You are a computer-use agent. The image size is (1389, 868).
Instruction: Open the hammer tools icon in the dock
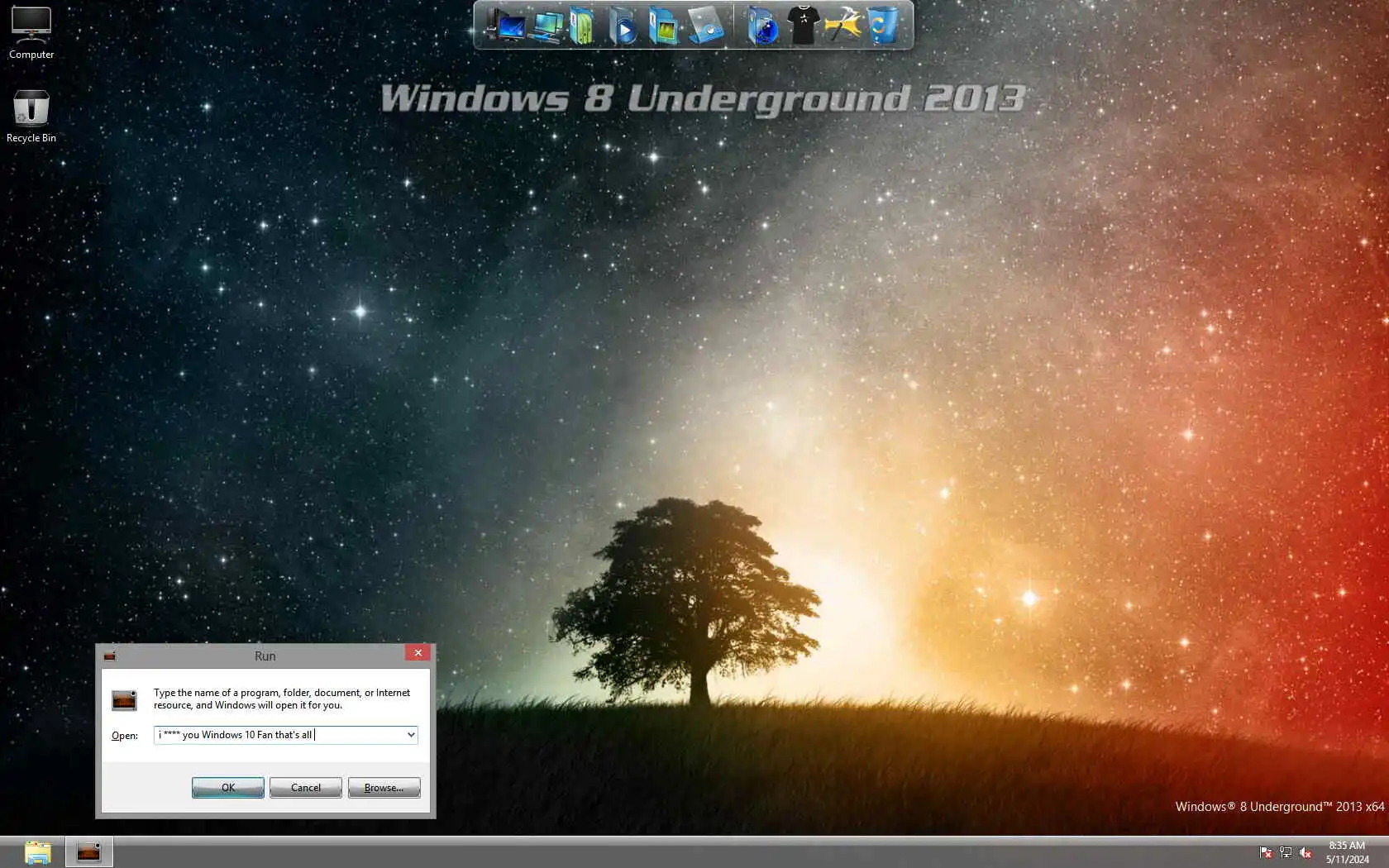(842, 25)
